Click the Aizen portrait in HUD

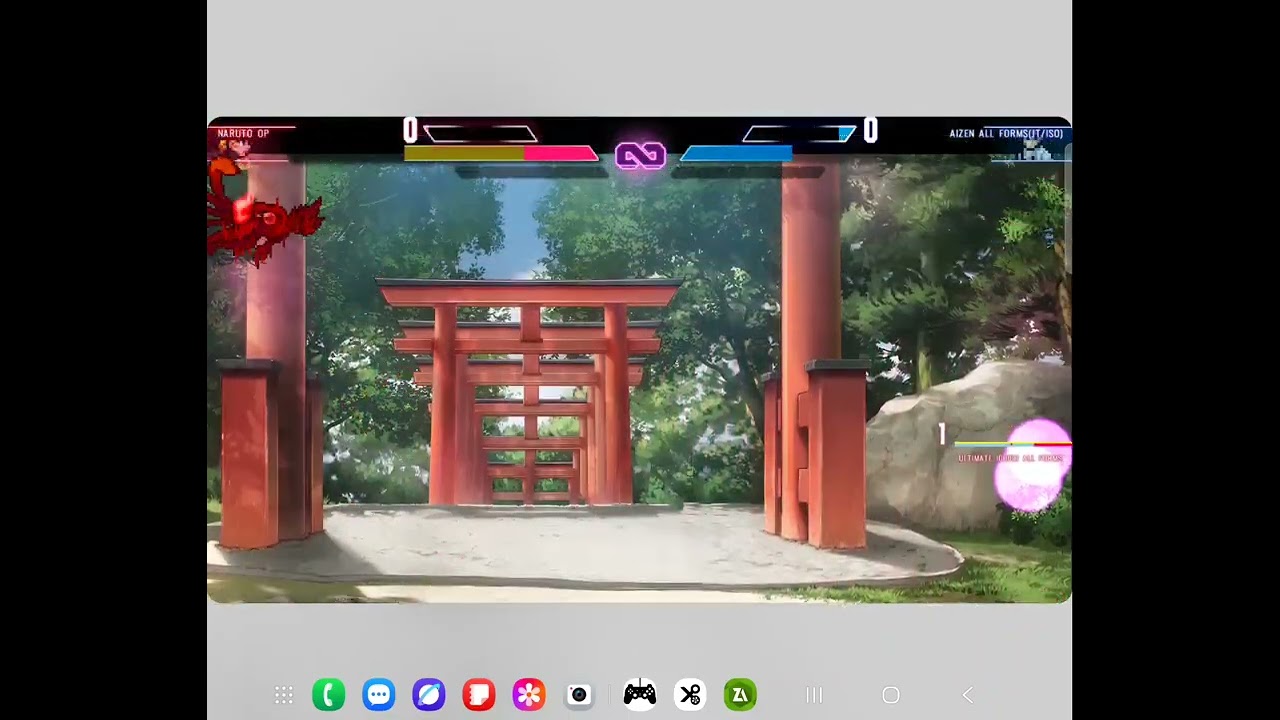point(1036,149)
